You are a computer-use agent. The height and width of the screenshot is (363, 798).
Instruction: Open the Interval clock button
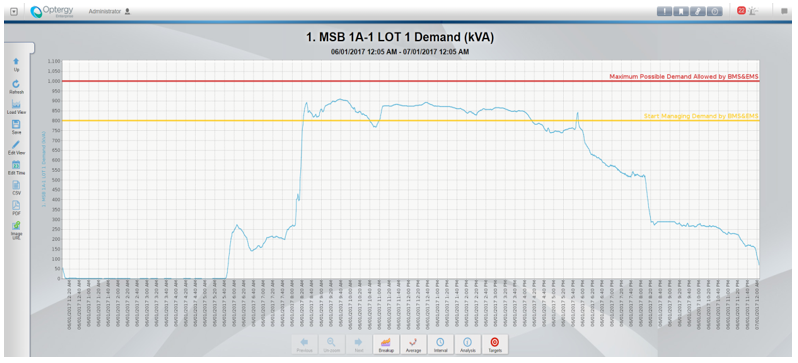(440, 345)
